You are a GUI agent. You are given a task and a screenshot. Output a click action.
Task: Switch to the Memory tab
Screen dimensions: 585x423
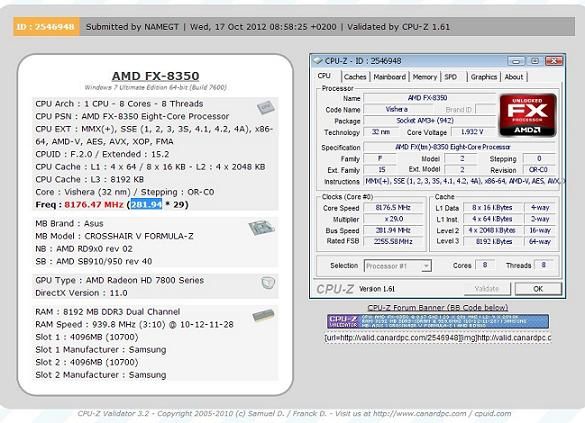(425, 77)
